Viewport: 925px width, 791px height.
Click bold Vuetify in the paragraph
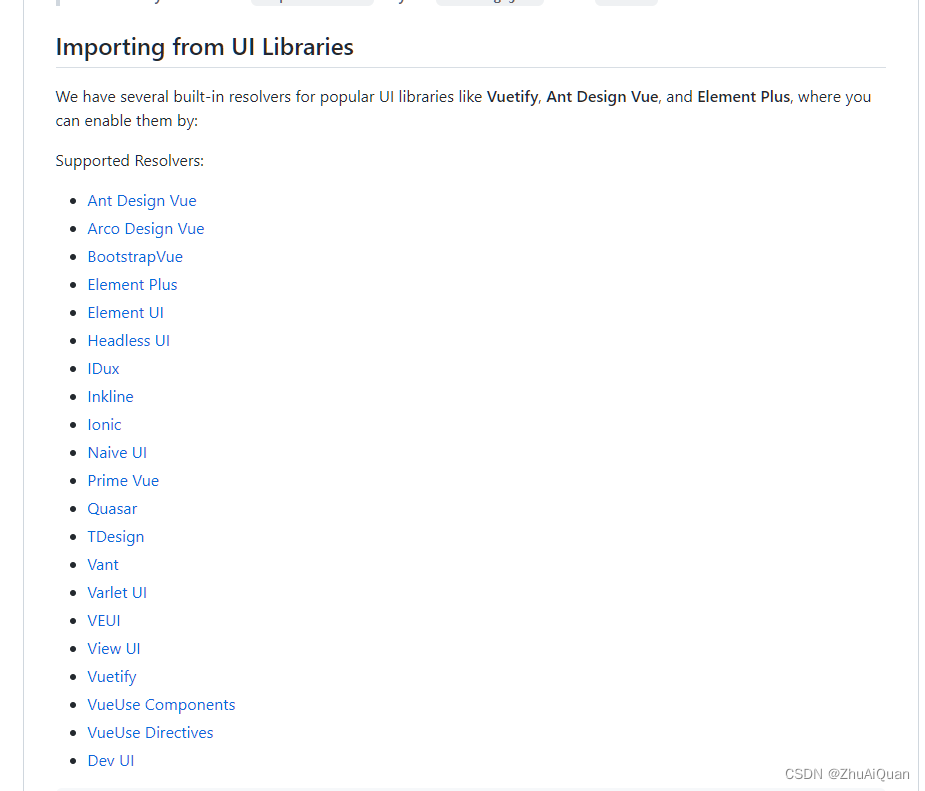512,97
